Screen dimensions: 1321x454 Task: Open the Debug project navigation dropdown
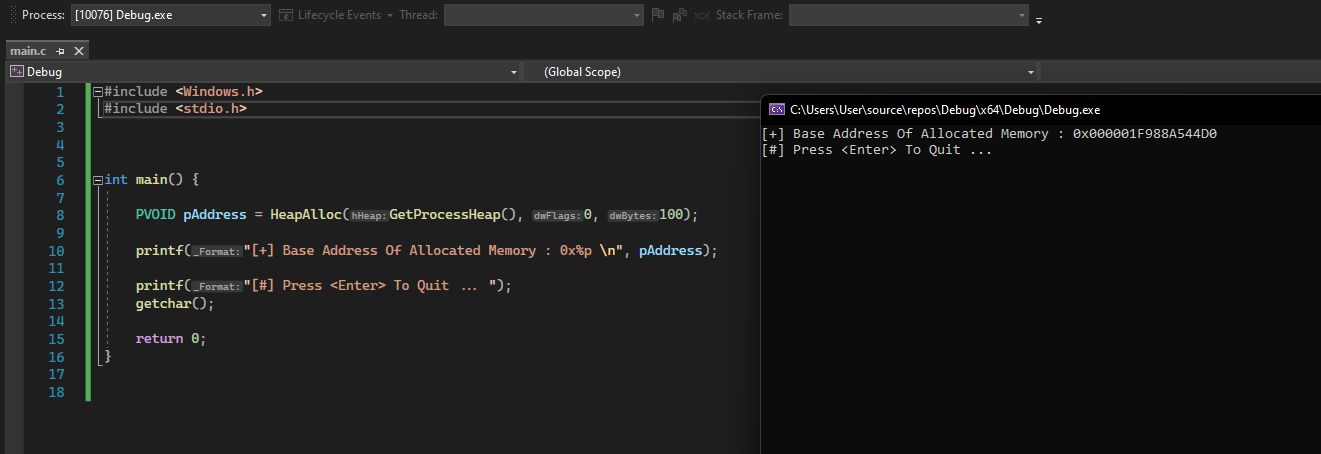(x=264, y=72)
